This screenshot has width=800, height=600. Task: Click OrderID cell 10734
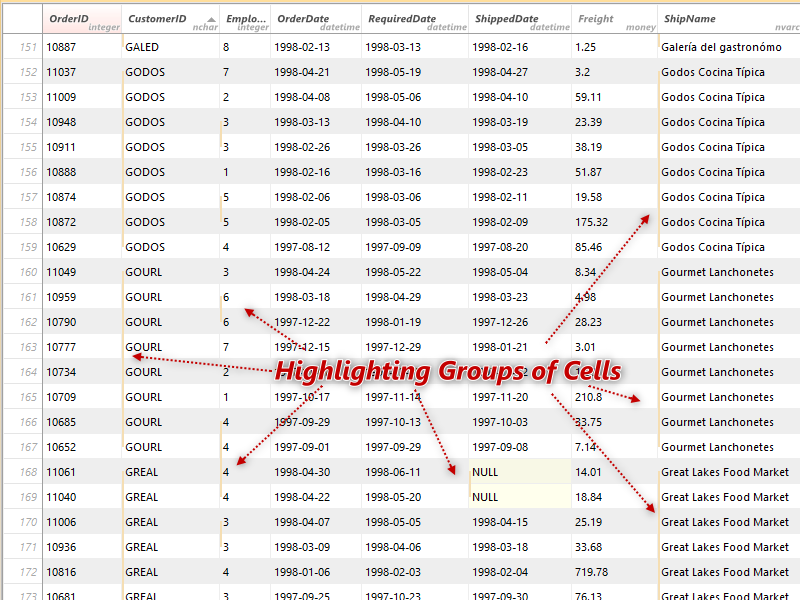(82, 372)
